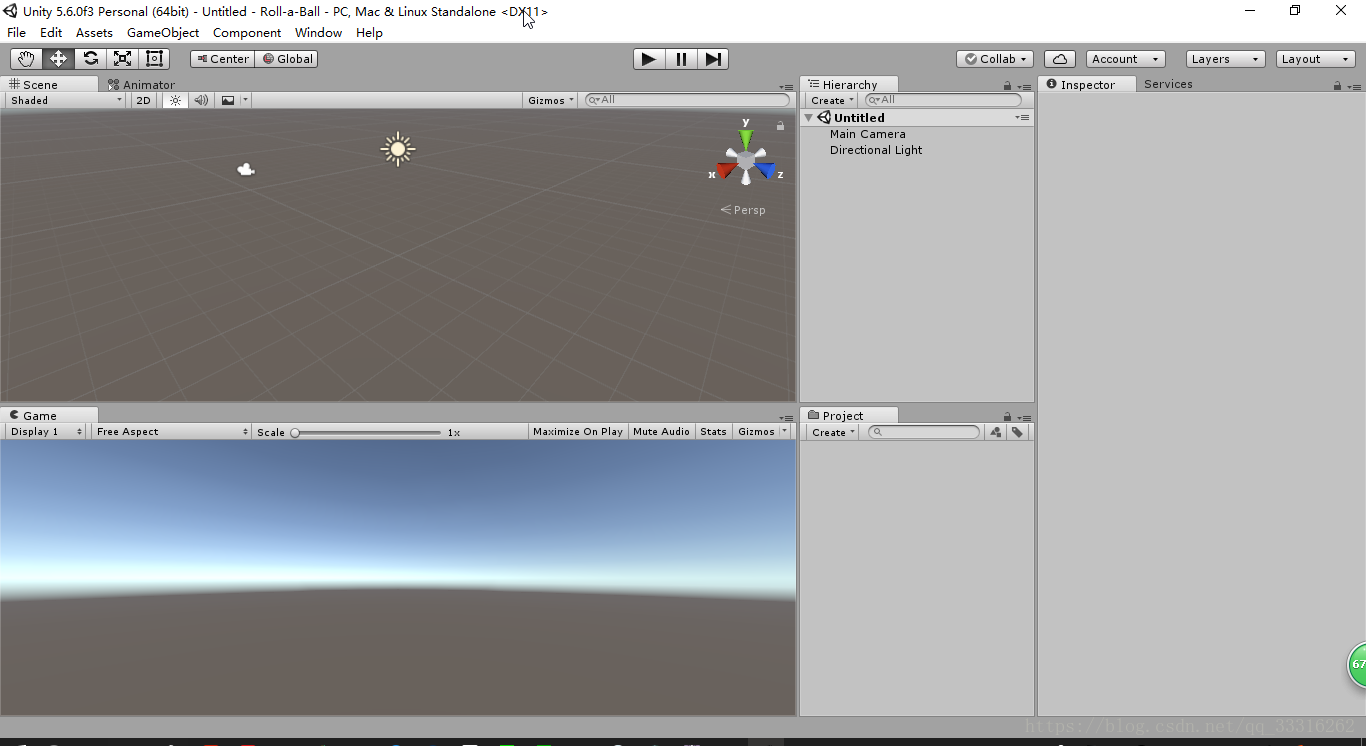Open the scene effects dropdown arrow
Viewport: 1366px width, 746px height.
245,100
